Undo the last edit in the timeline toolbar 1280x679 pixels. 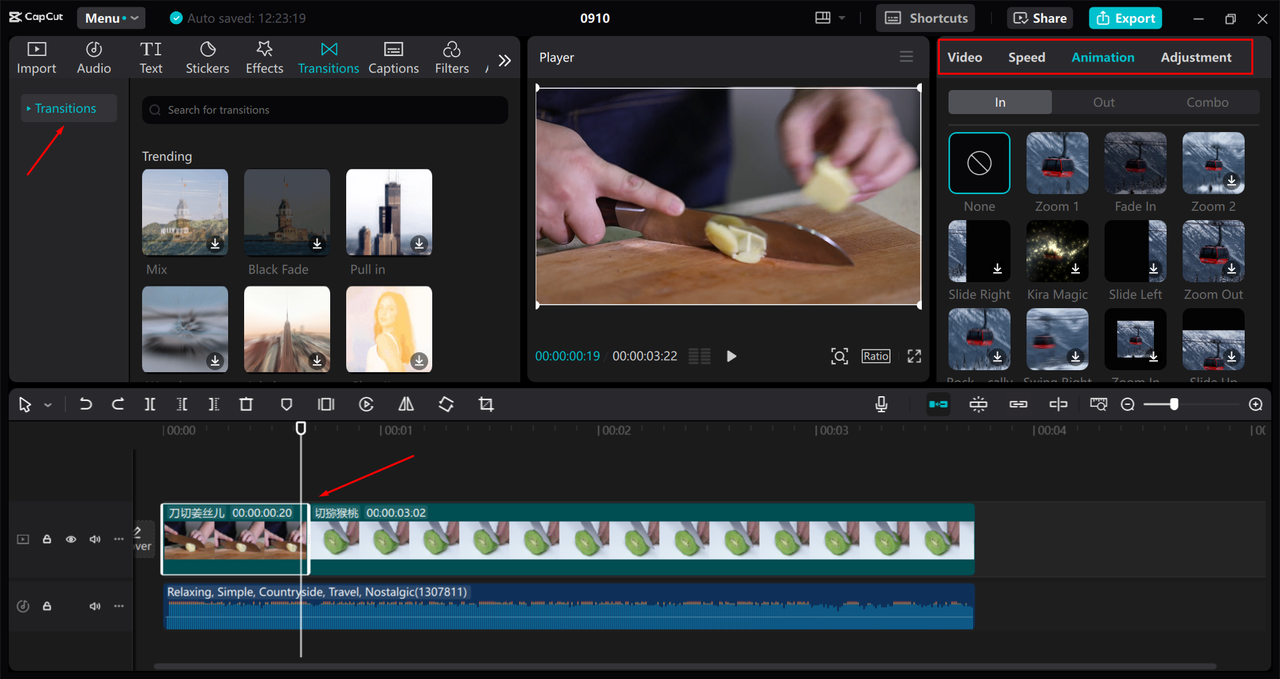(86, 404)
